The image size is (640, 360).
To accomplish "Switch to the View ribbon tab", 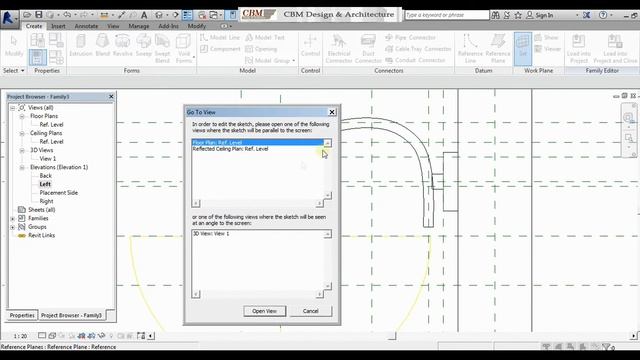I will 113,26.
